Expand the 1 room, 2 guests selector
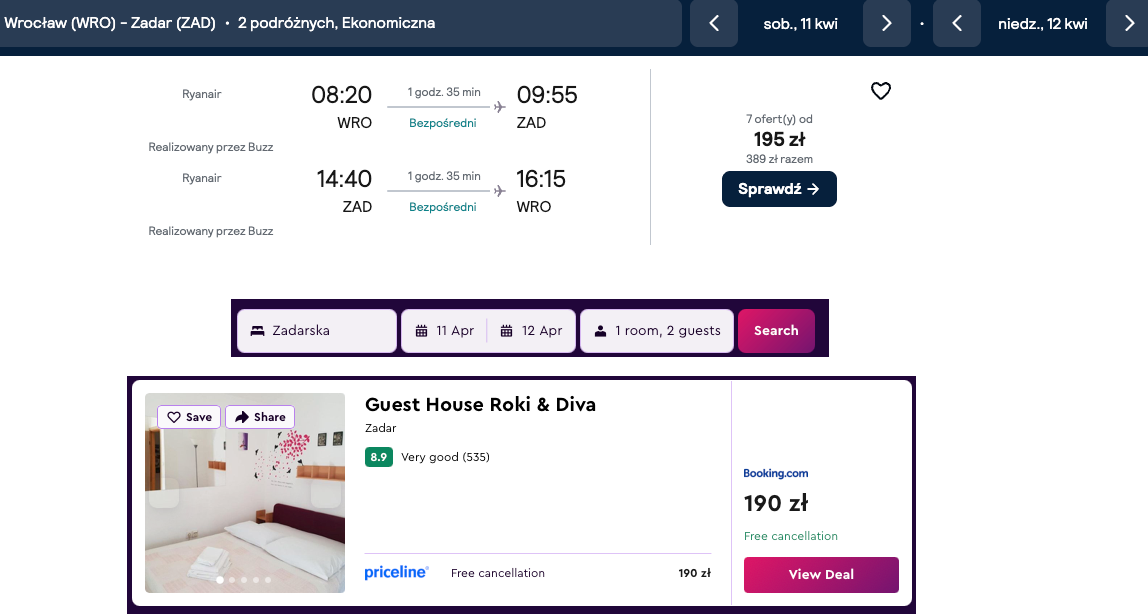Viewport: 1148px width, 614px height. coord(657,331)
